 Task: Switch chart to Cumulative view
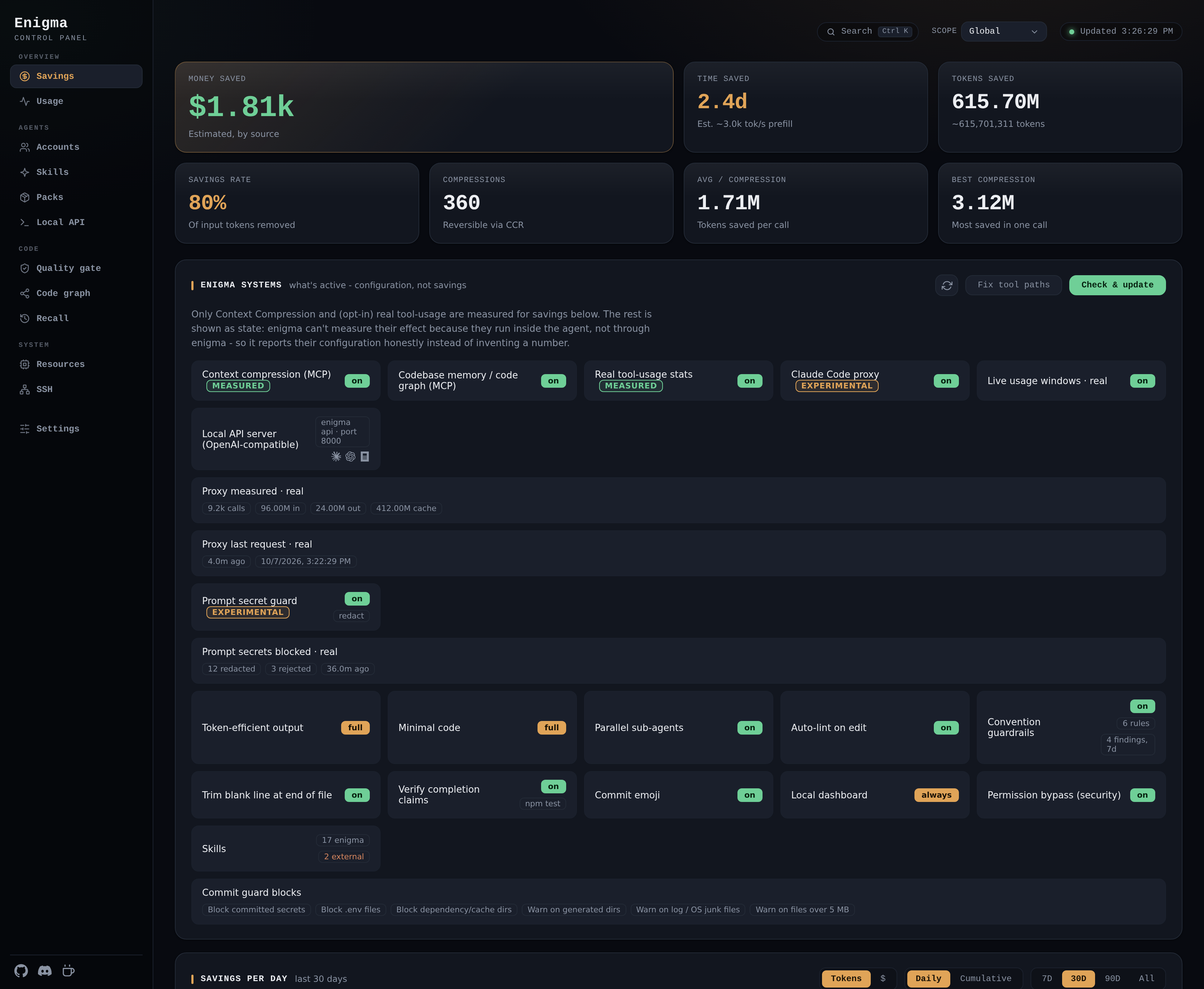click(985, 978)
